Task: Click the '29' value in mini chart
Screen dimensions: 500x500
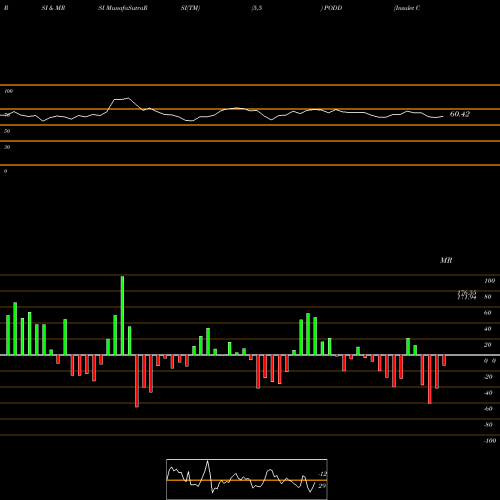Action: [322, 486]
